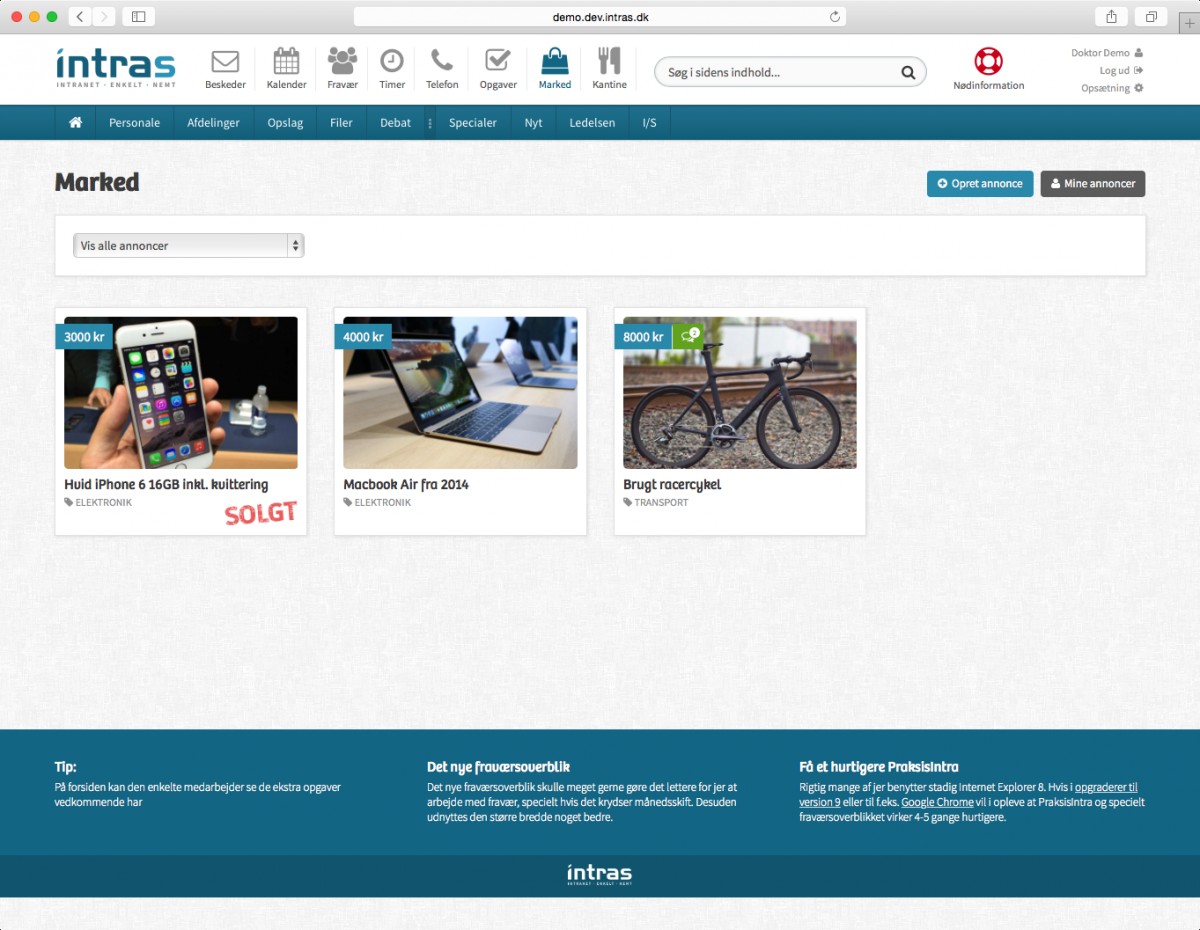Click the search magnifier in the search bar

tap(907, 72)
